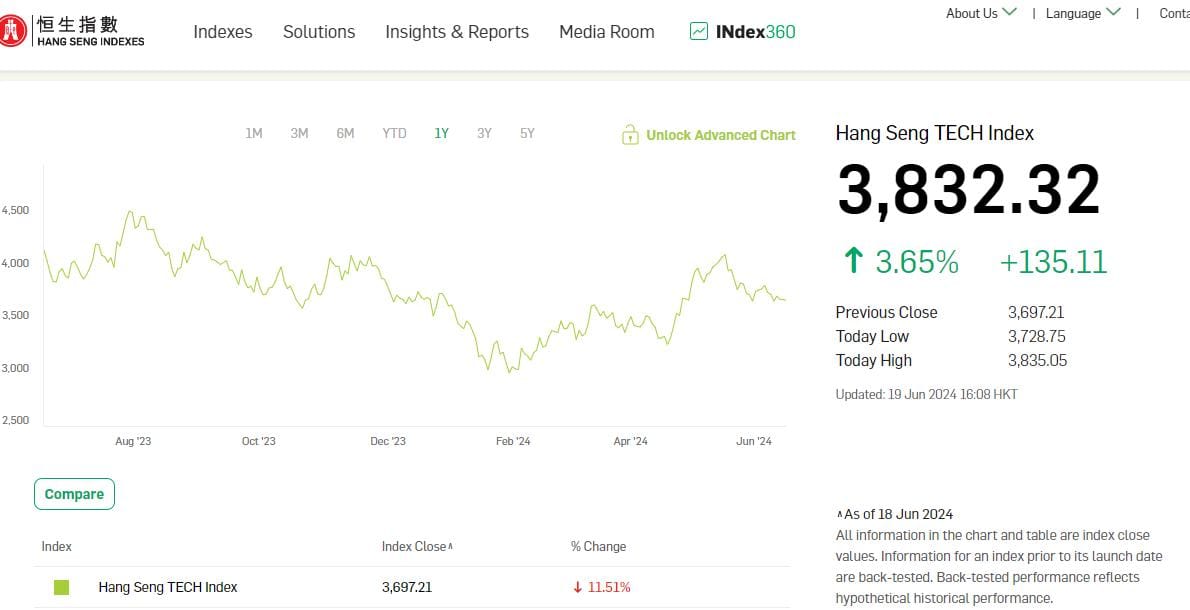This screenshot has width=1190, height=610.
Task: Choose the 6M time period
Action: [345, 134]
